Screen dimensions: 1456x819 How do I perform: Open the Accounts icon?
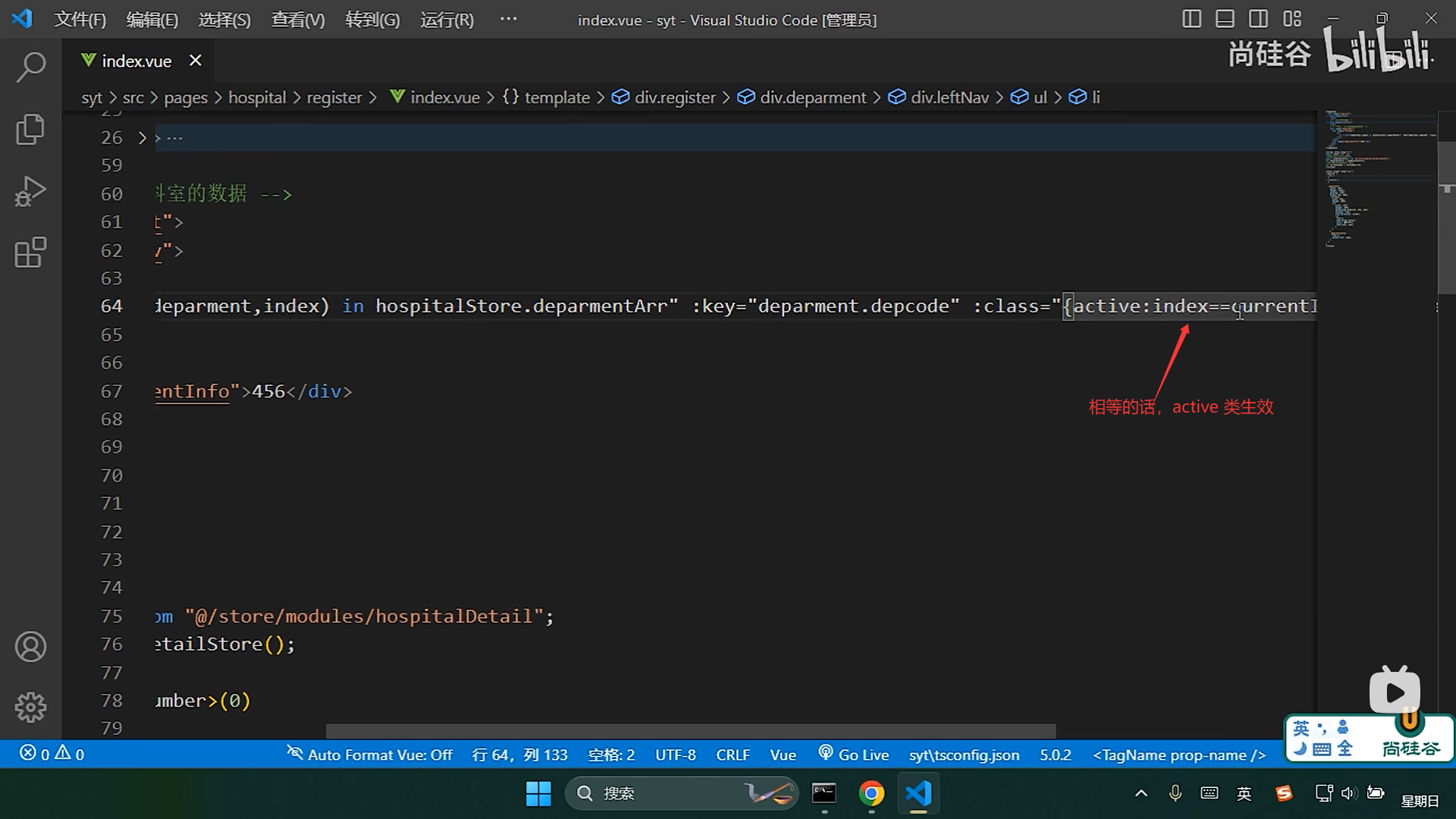coord(30,647)
